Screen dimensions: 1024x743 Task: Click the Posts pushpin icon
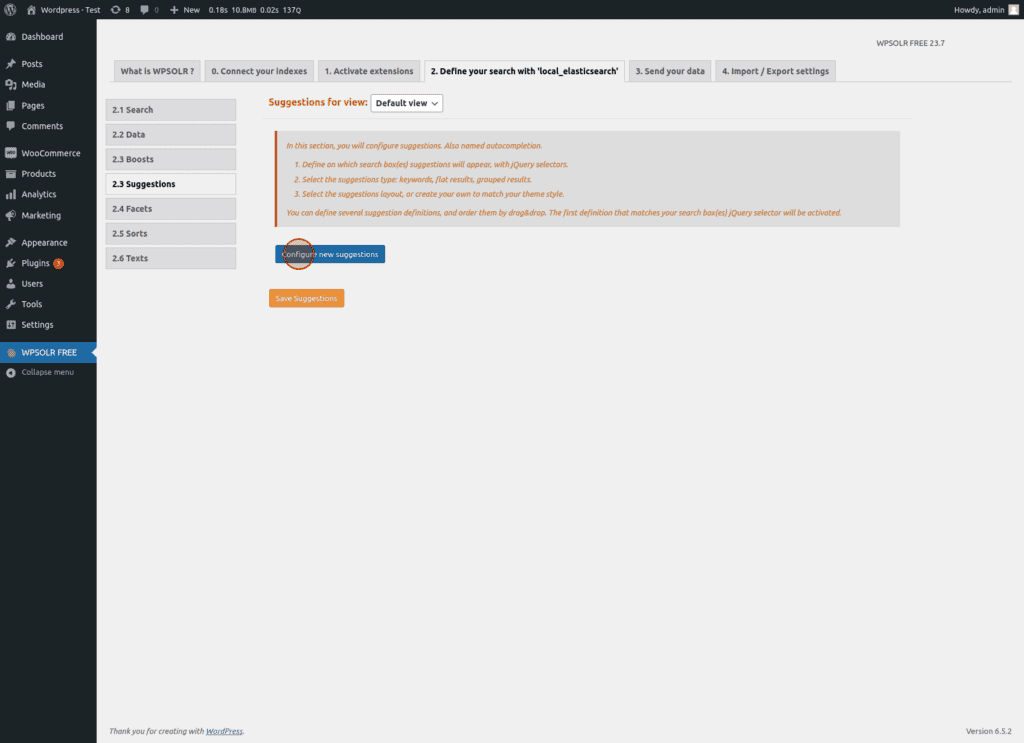click(10, 64)
